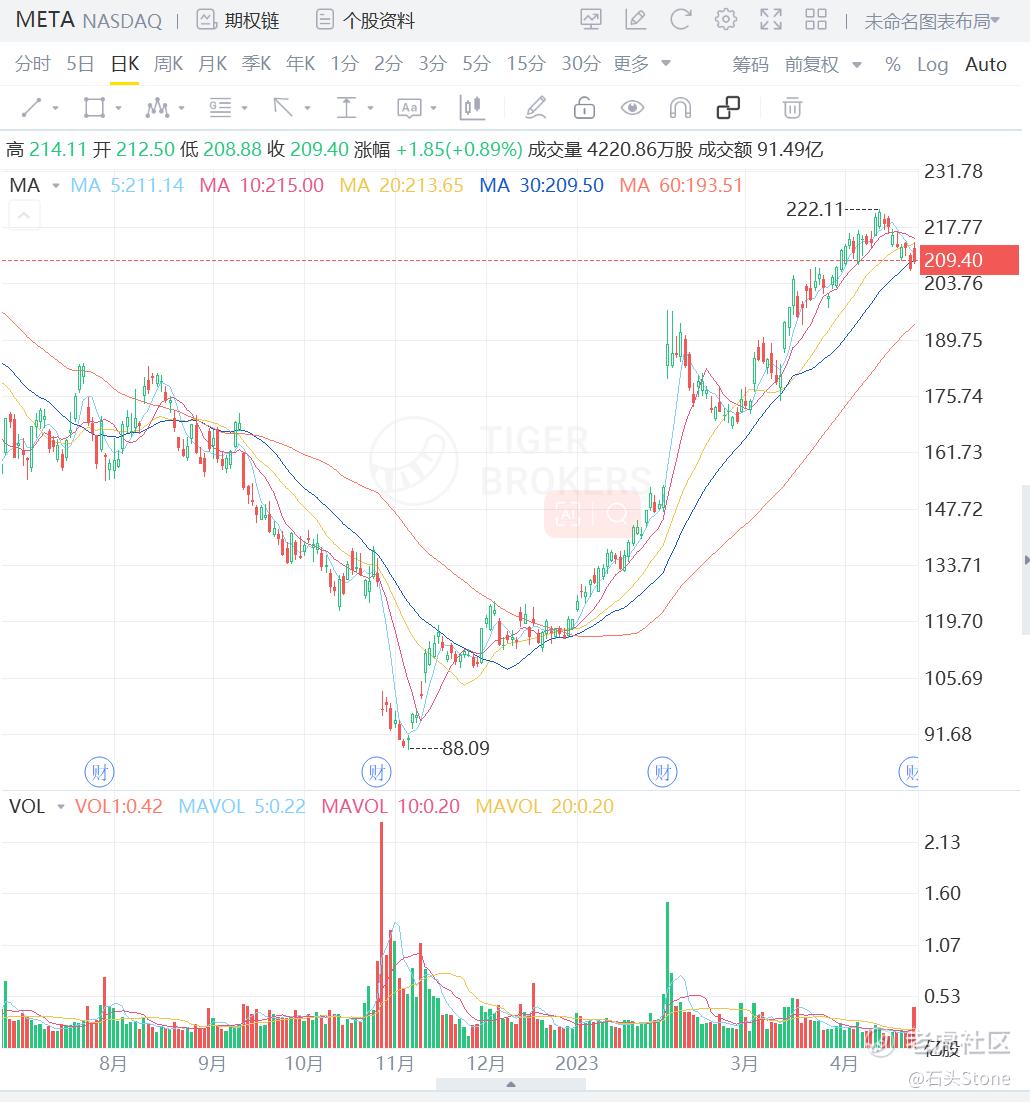Select the rectangle shape drawing tool
The image size is (1030, 1102).
[94, 108]
